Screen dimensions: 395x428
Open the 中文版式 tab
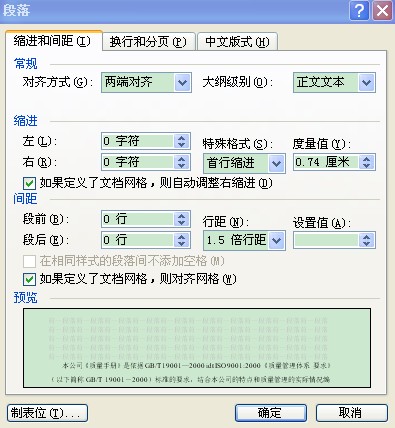coord(237,42)
